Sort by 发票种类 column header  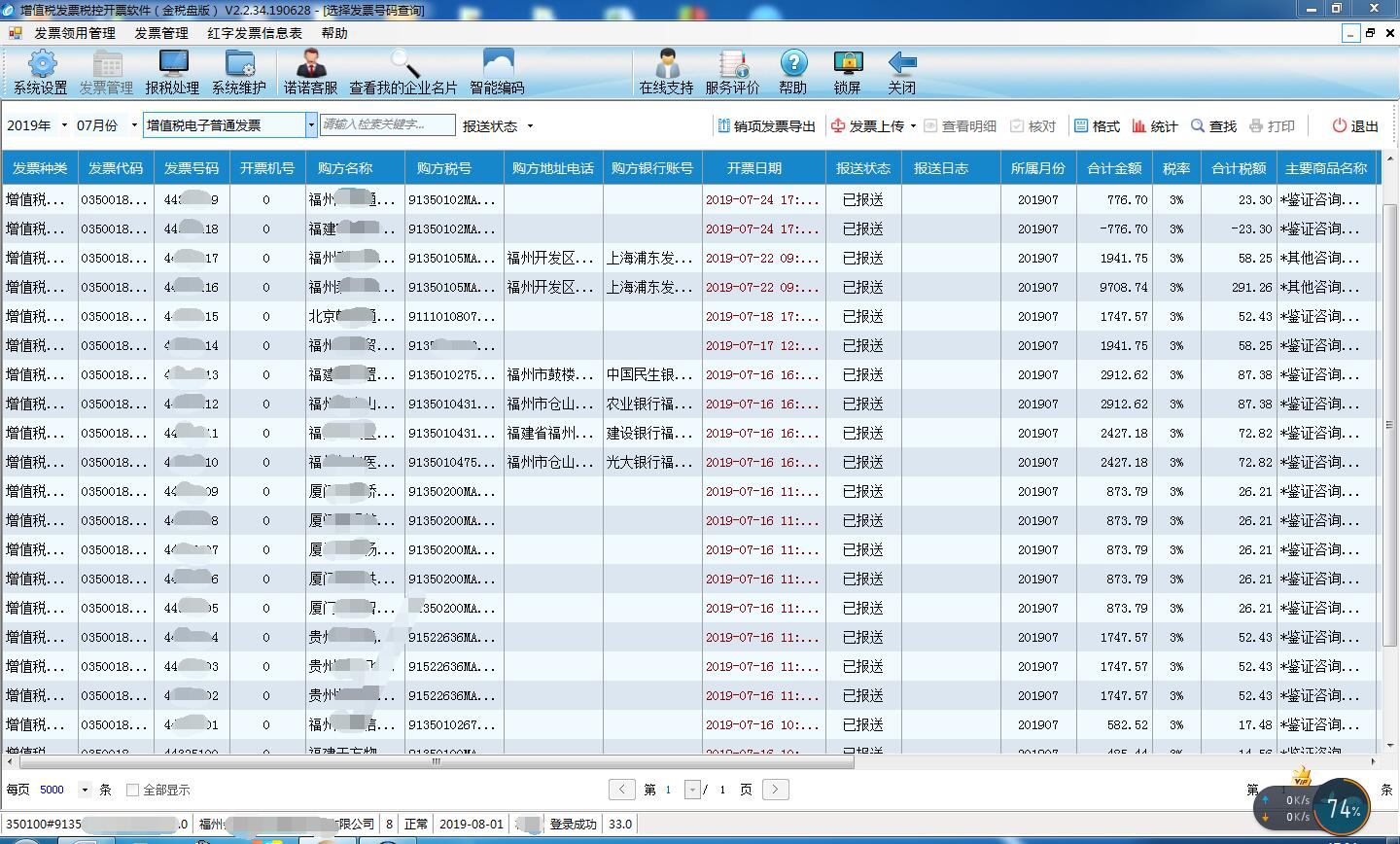pyautogui.click(x=40, y=168)
